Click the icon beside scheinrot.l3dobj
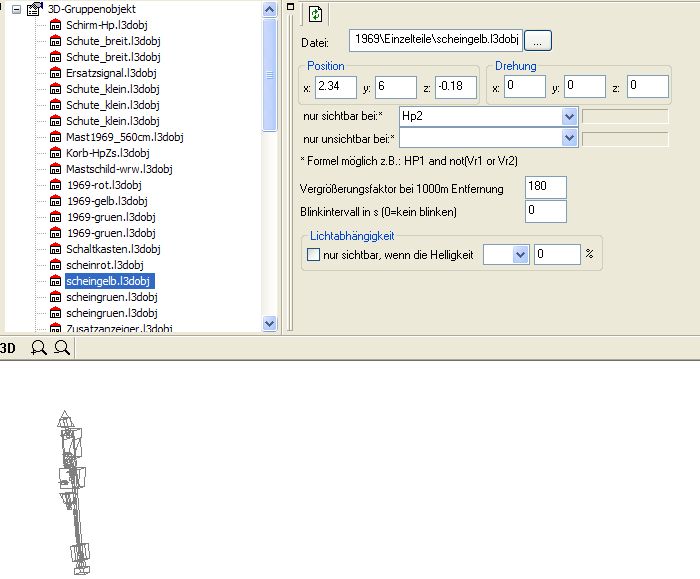The height and width of the screenshot is (579, 700). click(x=55, y=265)
